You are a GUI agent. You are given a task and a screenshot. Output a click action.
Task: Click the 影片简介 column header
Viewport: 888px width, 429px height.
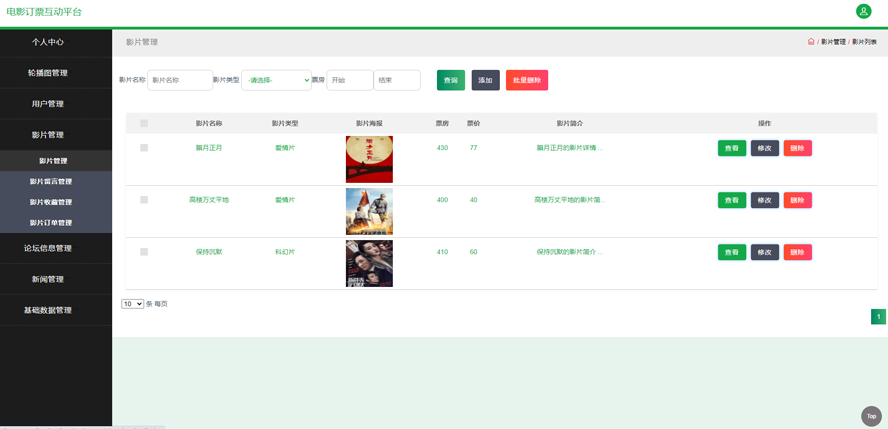570,123
